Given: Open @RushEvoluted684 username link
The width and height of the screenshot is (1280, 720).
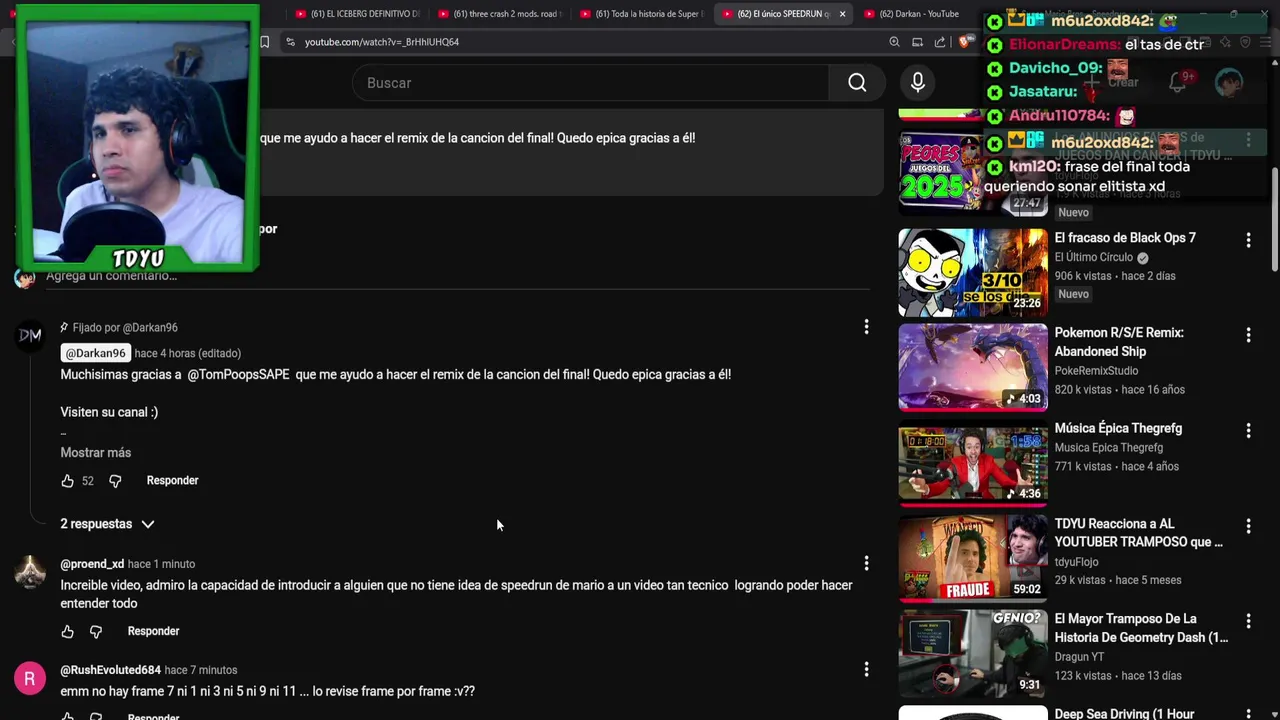Looking at the screenshot, I should click(x=110, y=670).
